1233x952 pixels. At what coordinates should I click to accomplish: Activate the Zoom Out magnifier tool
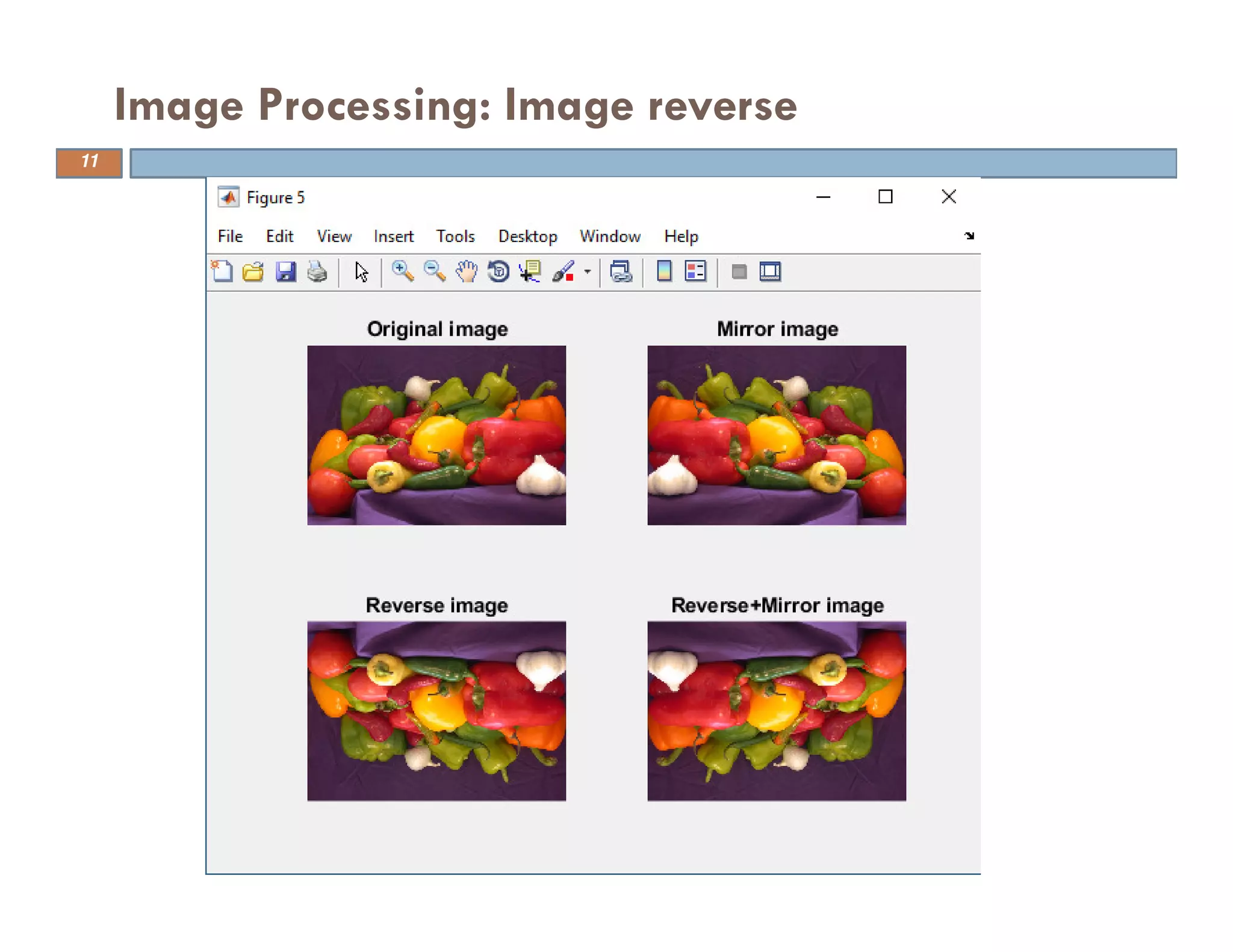tap(434, 272)
